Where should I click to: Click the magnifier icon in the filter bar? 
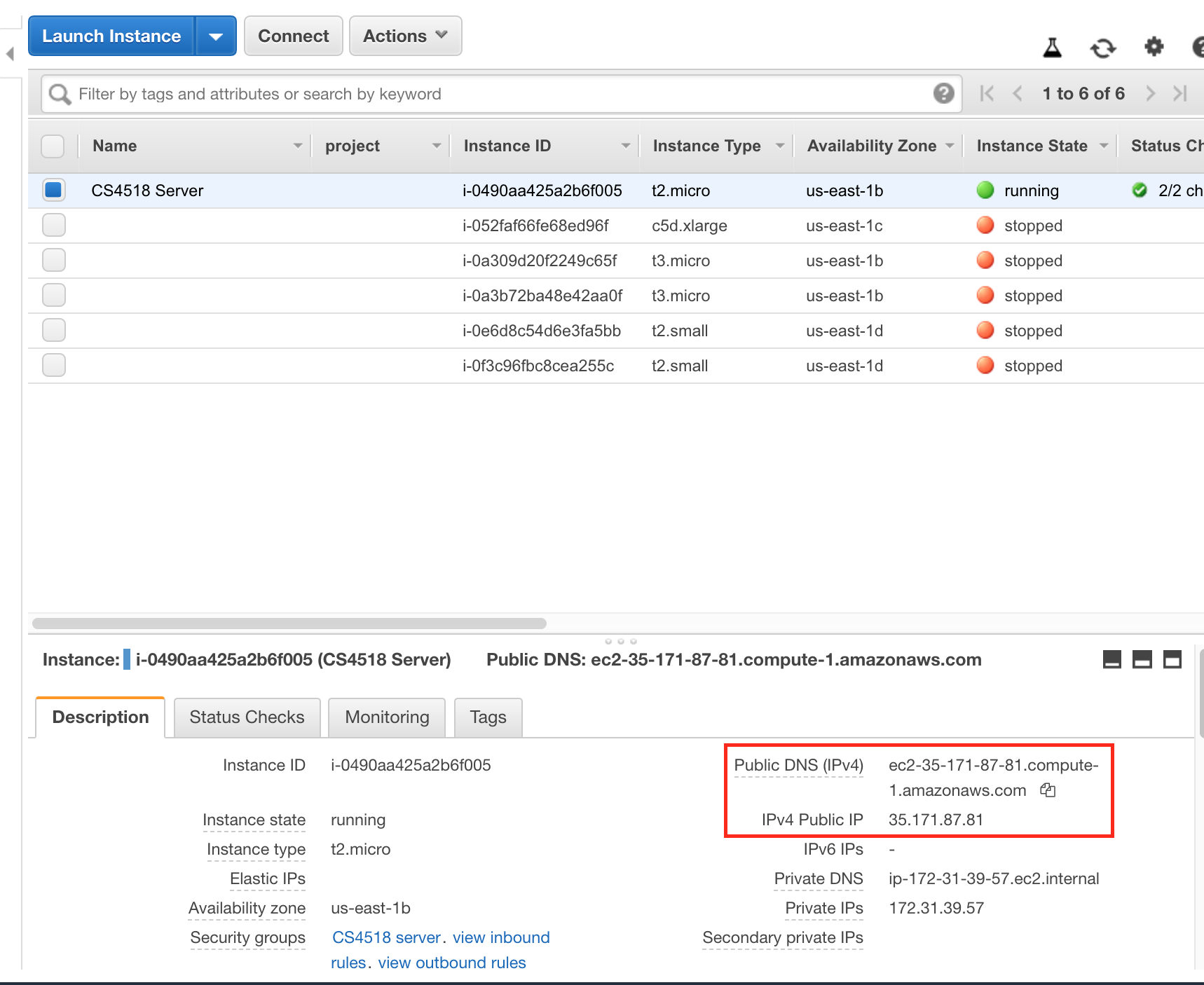59,93
